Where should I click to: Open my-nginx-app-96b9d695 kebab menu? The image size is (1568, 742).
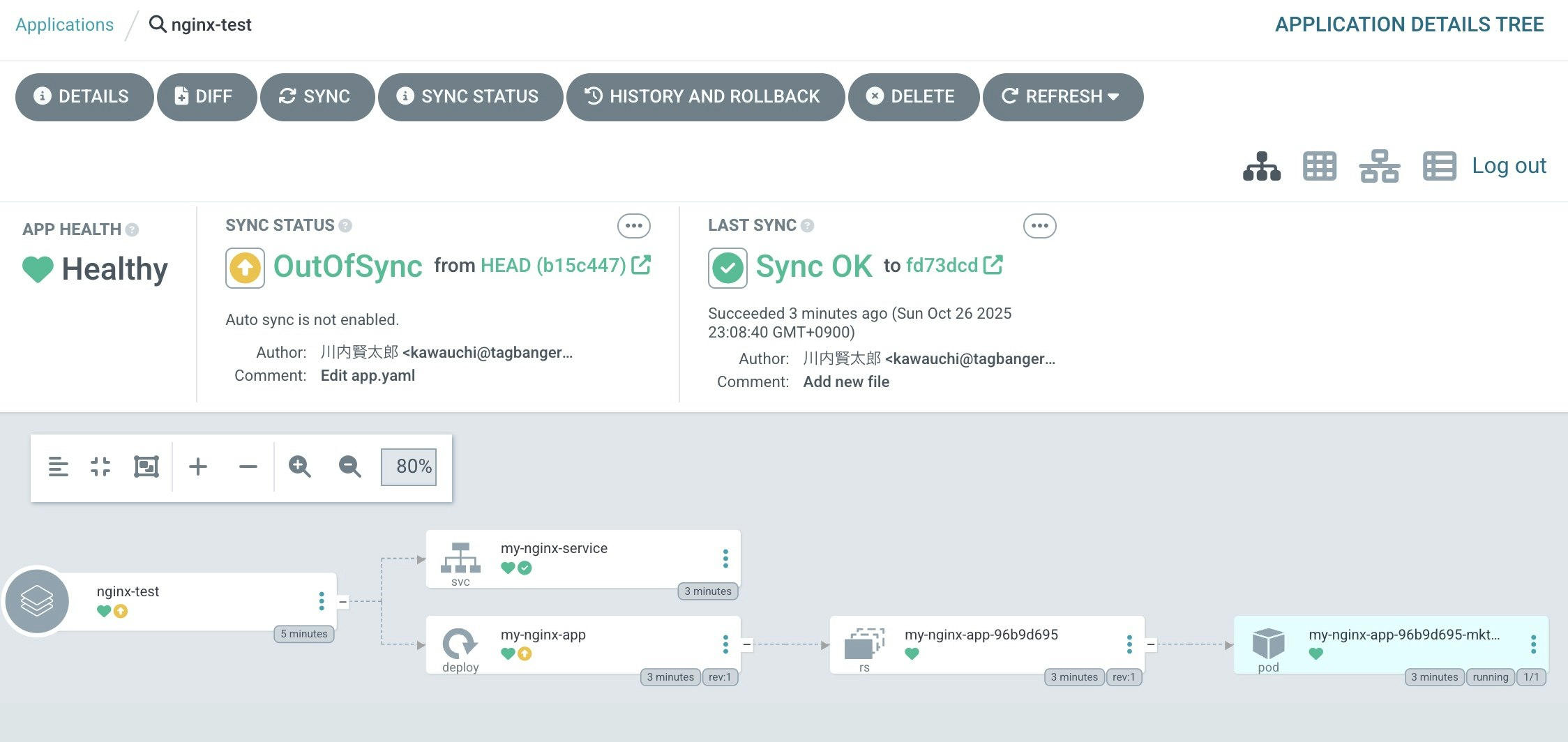(1129, 644)
